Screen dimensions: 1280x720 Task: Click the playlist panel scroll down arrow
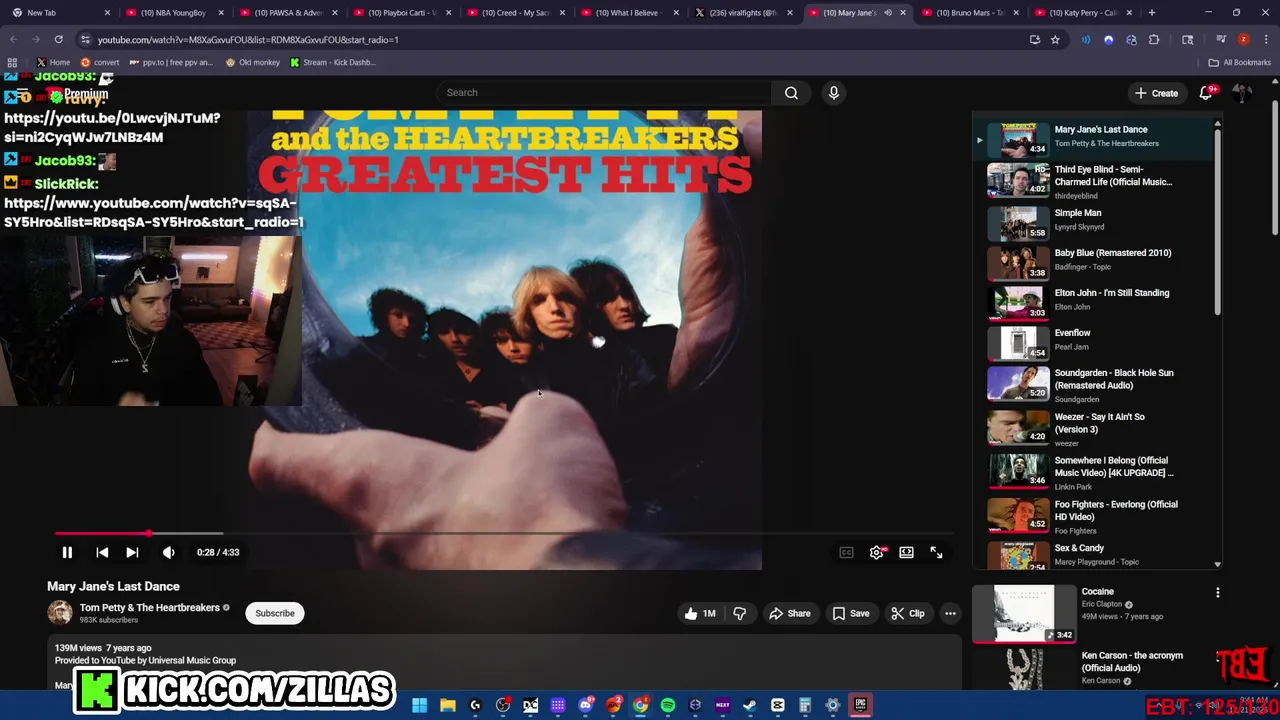pos(1217,564)
